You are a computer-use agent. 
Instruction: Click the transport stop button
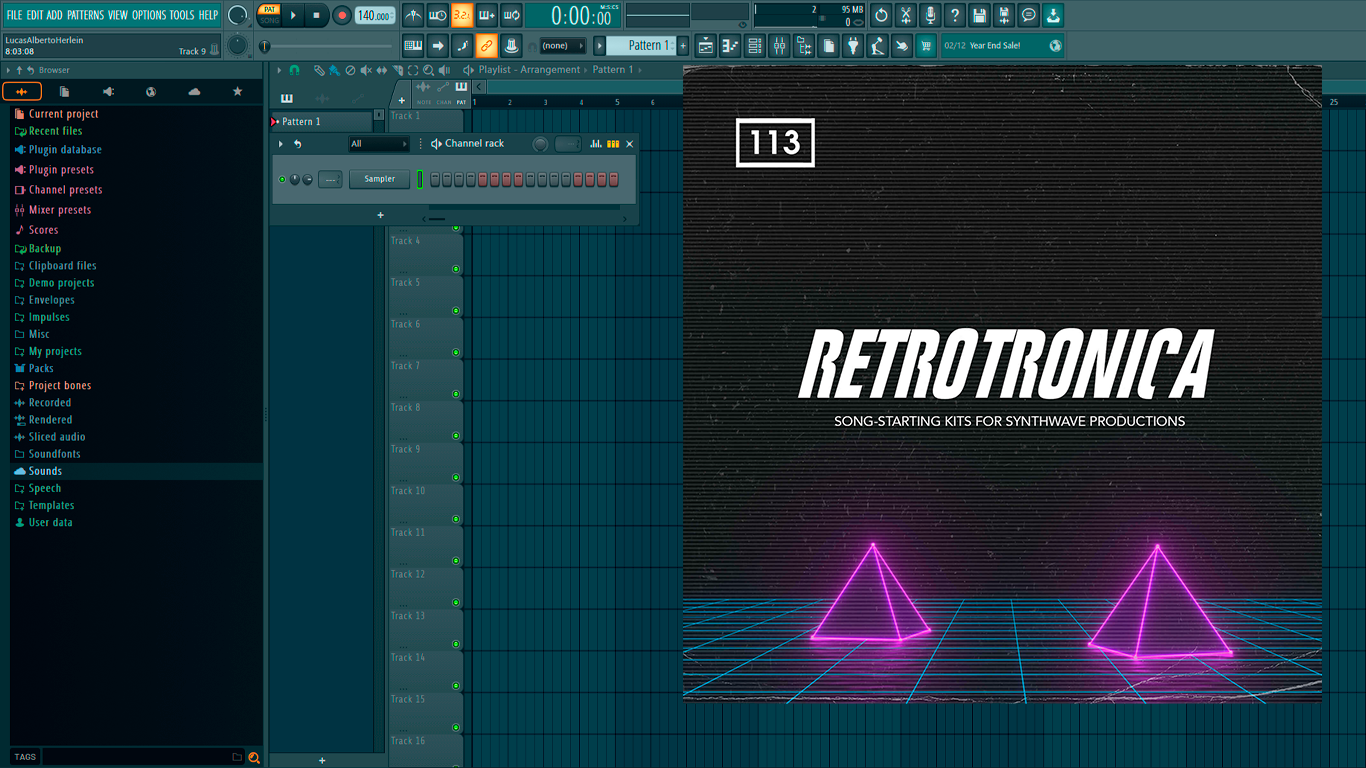(317, 15)
